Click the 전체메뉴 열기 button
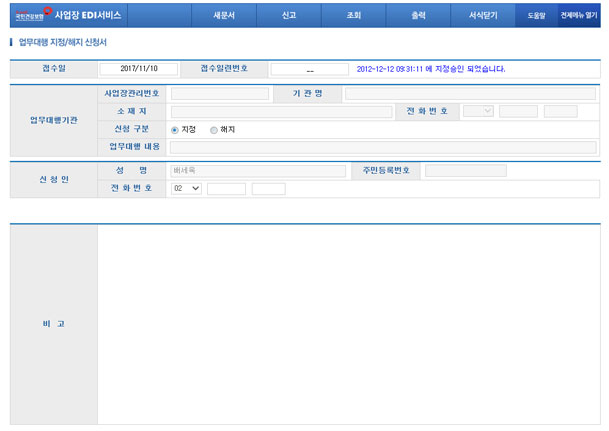609x431 pixels. click(x=579, y=16)
